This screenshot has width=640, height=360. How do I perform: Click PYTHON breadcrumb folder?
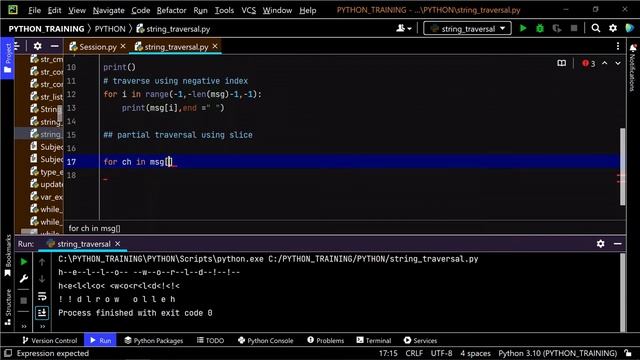110,29
